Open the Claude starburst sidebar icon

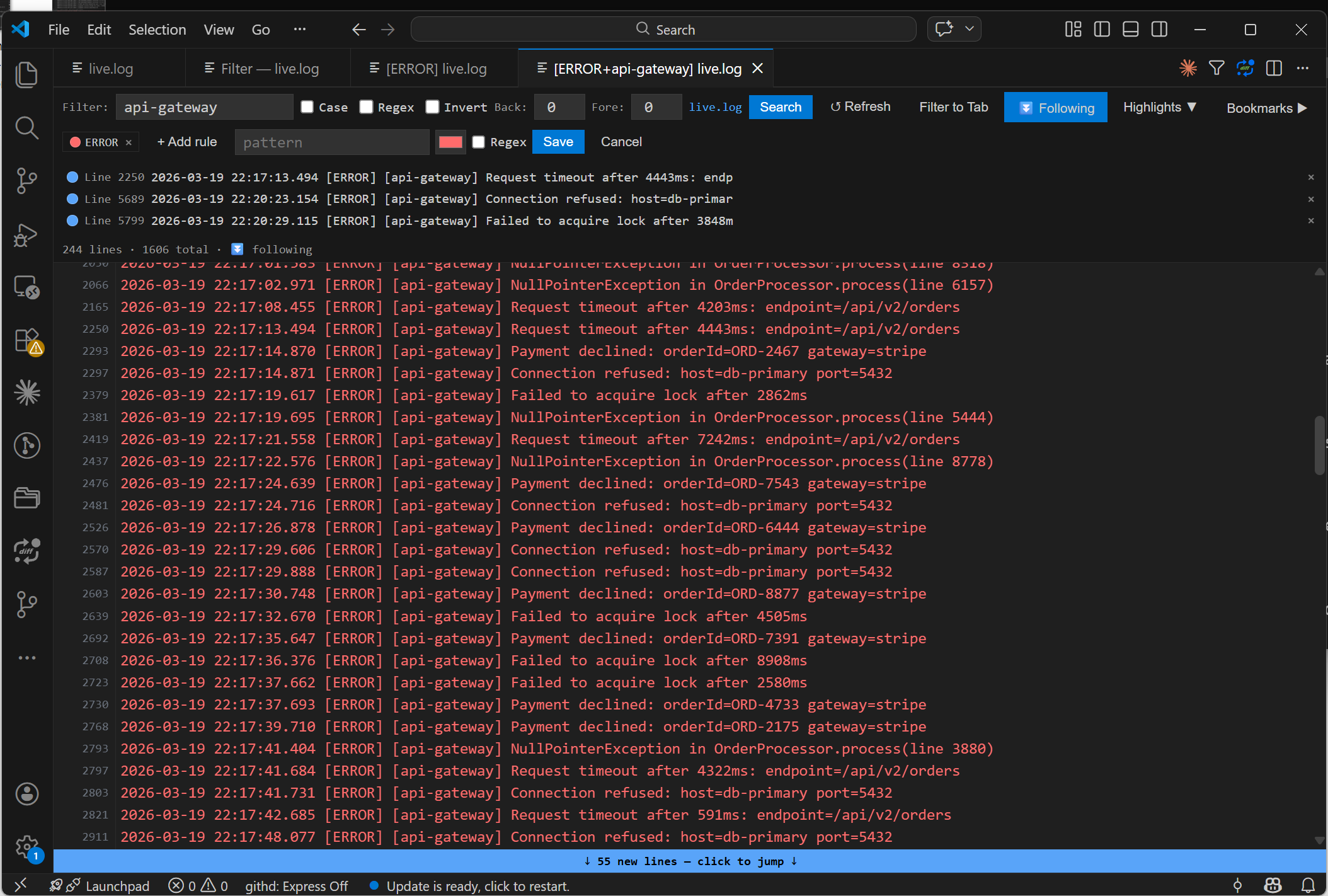coord(26,393)
